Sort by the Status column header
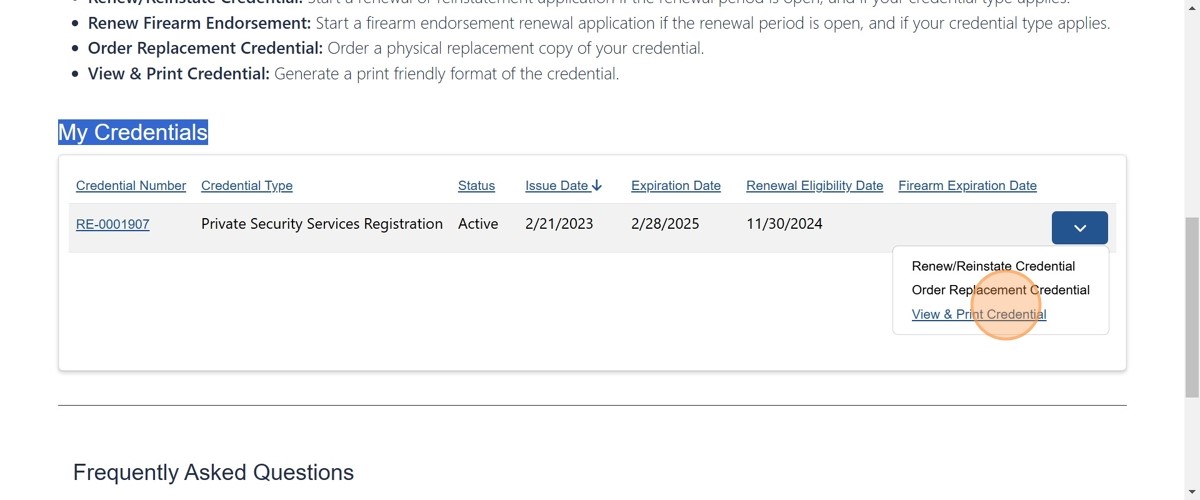This screenshot has width=1200, height=500. tap(476, 185)
